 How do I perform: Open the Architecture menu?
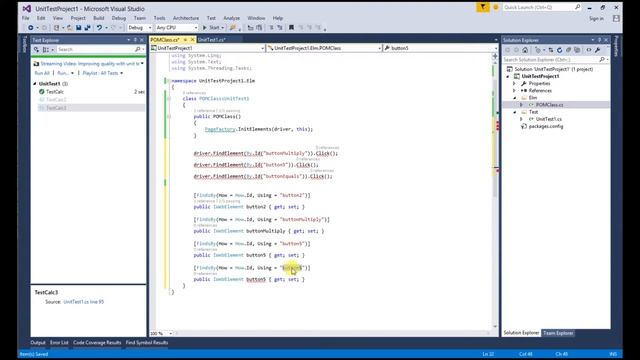coord(186,18)
